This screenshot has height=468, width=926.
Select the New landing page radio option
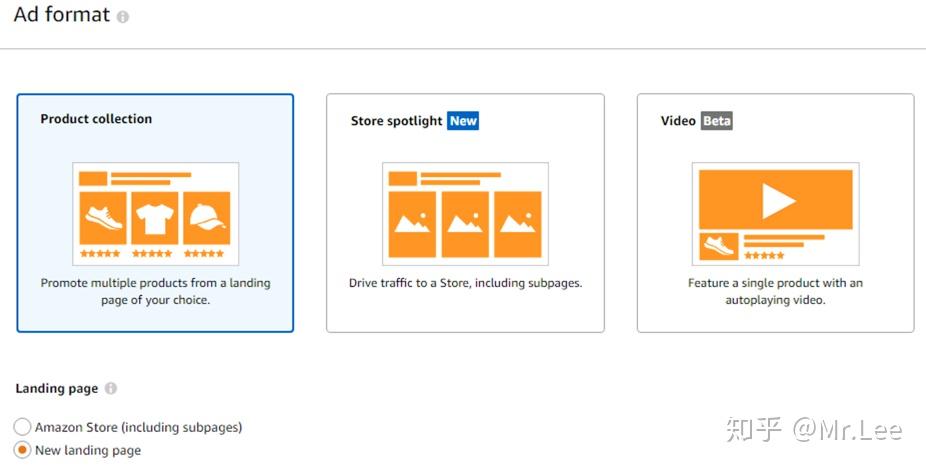(x=22, y=450)
